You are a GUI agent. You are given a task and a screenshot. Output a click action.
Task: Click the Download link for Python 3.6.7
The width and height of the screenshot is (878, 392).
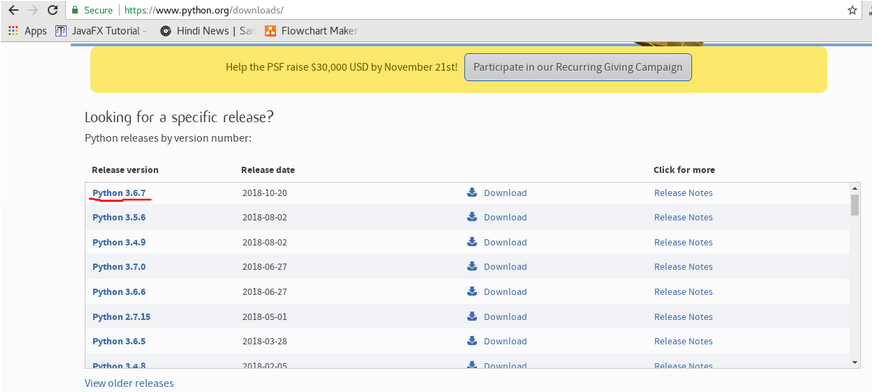(505, 193)
